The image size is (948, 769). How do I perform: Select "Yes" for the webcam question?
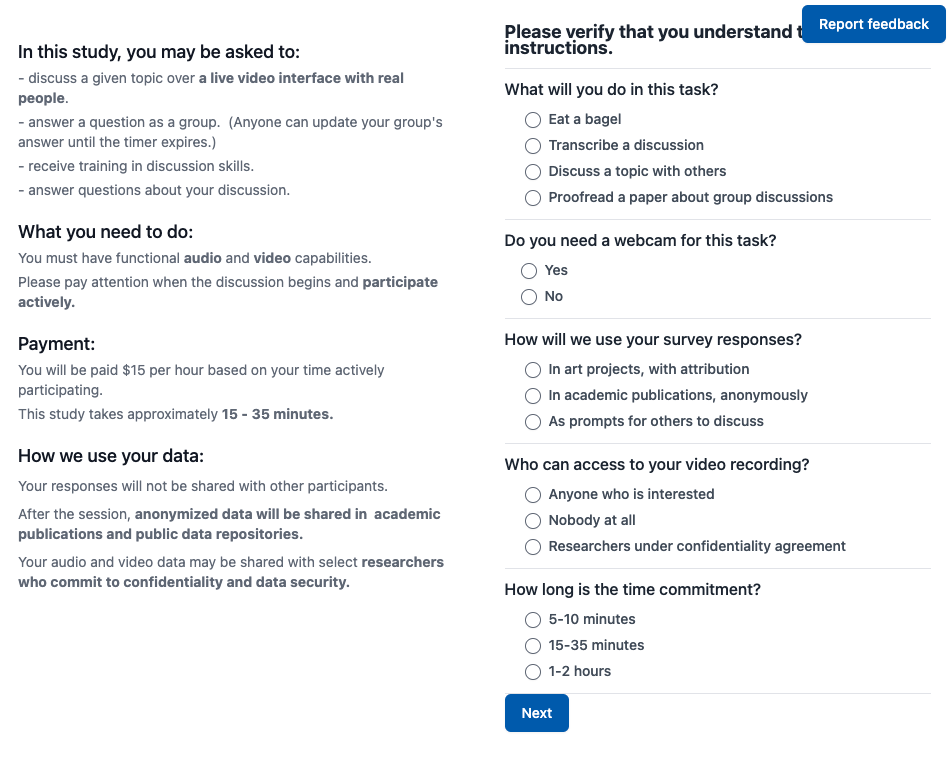point(528,270)
